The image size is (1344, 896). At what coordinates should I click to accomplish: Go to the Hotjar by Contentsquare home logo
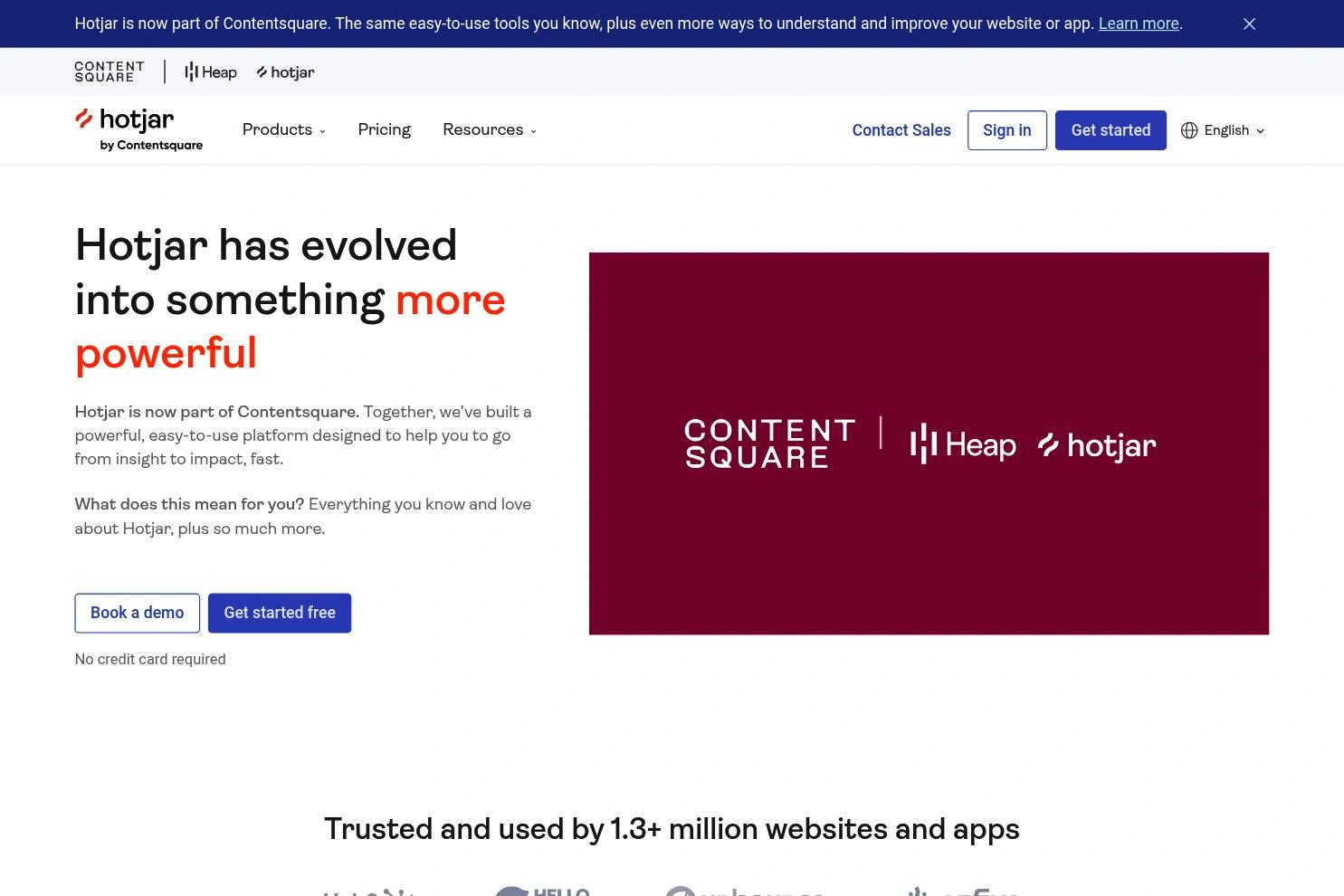[138, 129]
